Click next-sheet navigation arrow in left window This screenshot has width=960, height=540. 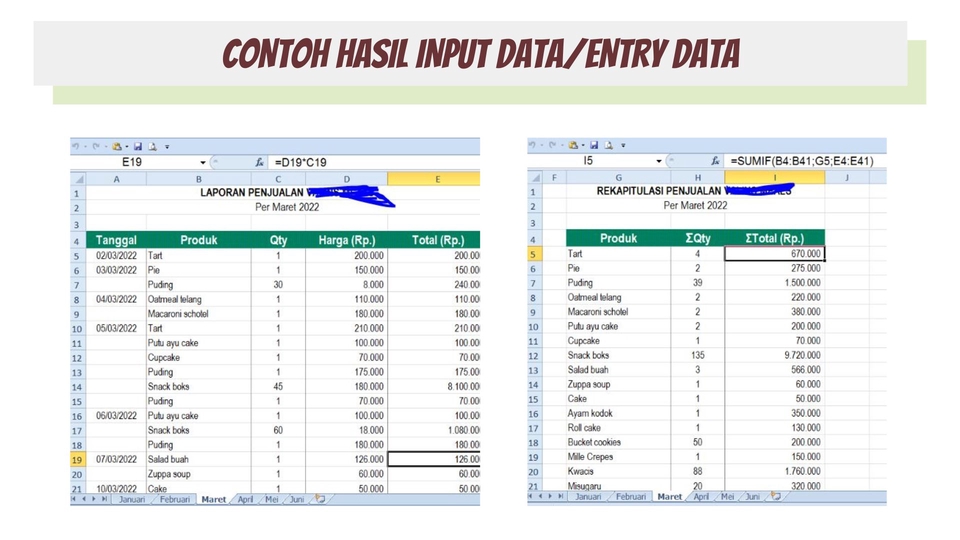[x=94, y=500]
